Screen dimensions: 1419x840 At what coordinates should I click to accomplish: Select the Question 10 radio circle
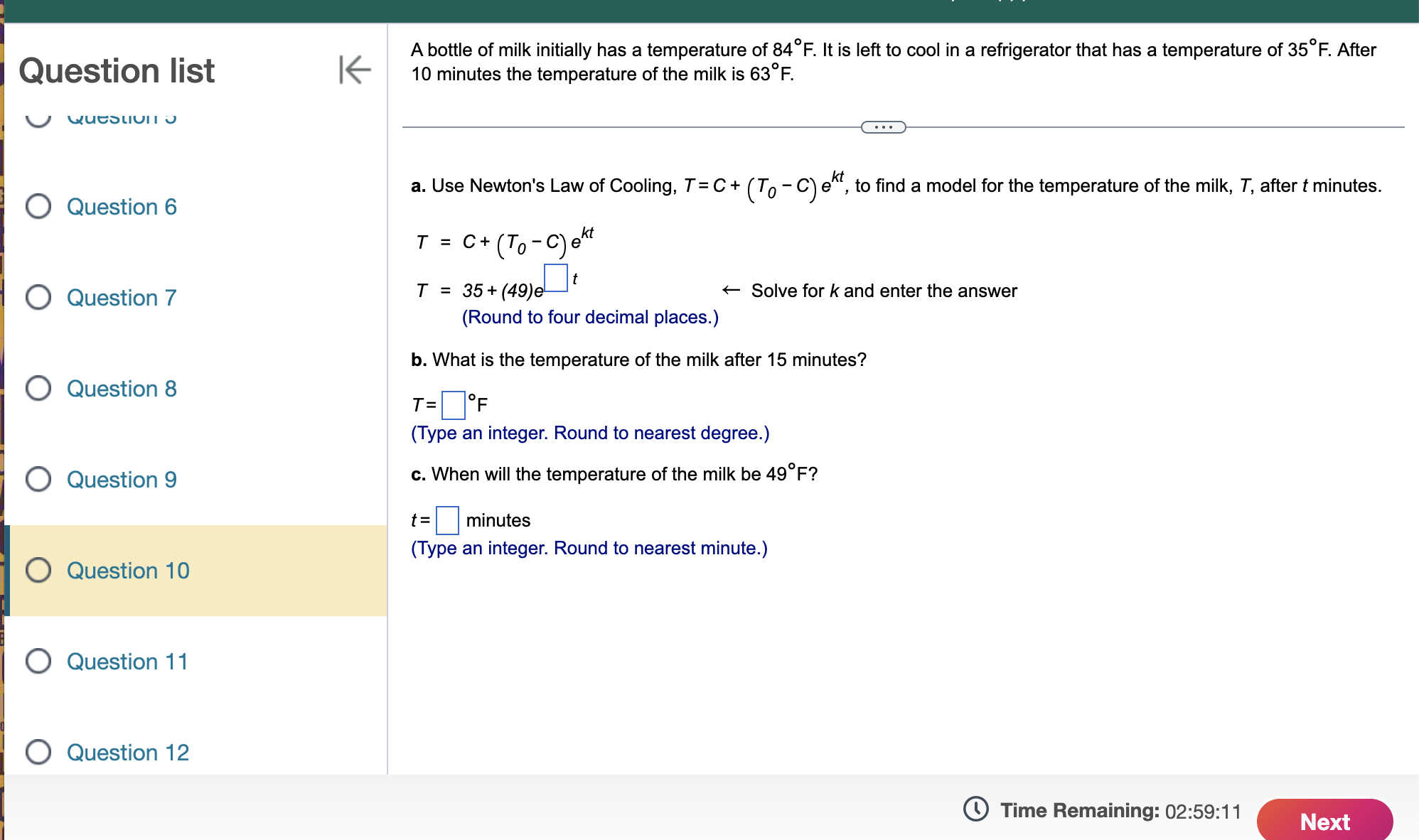[x=38, y=571]
